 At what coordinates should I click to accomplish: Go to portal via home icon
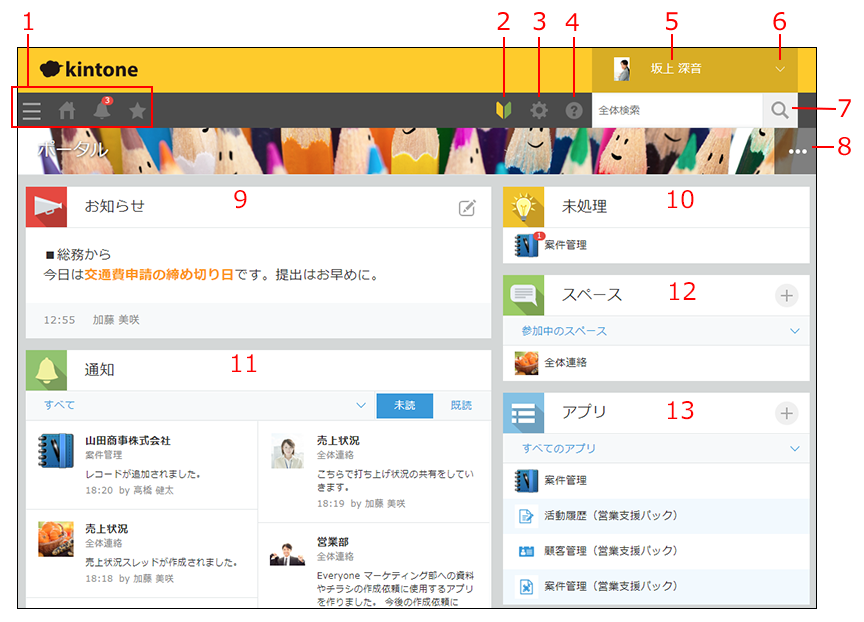(x=67, y=111)
